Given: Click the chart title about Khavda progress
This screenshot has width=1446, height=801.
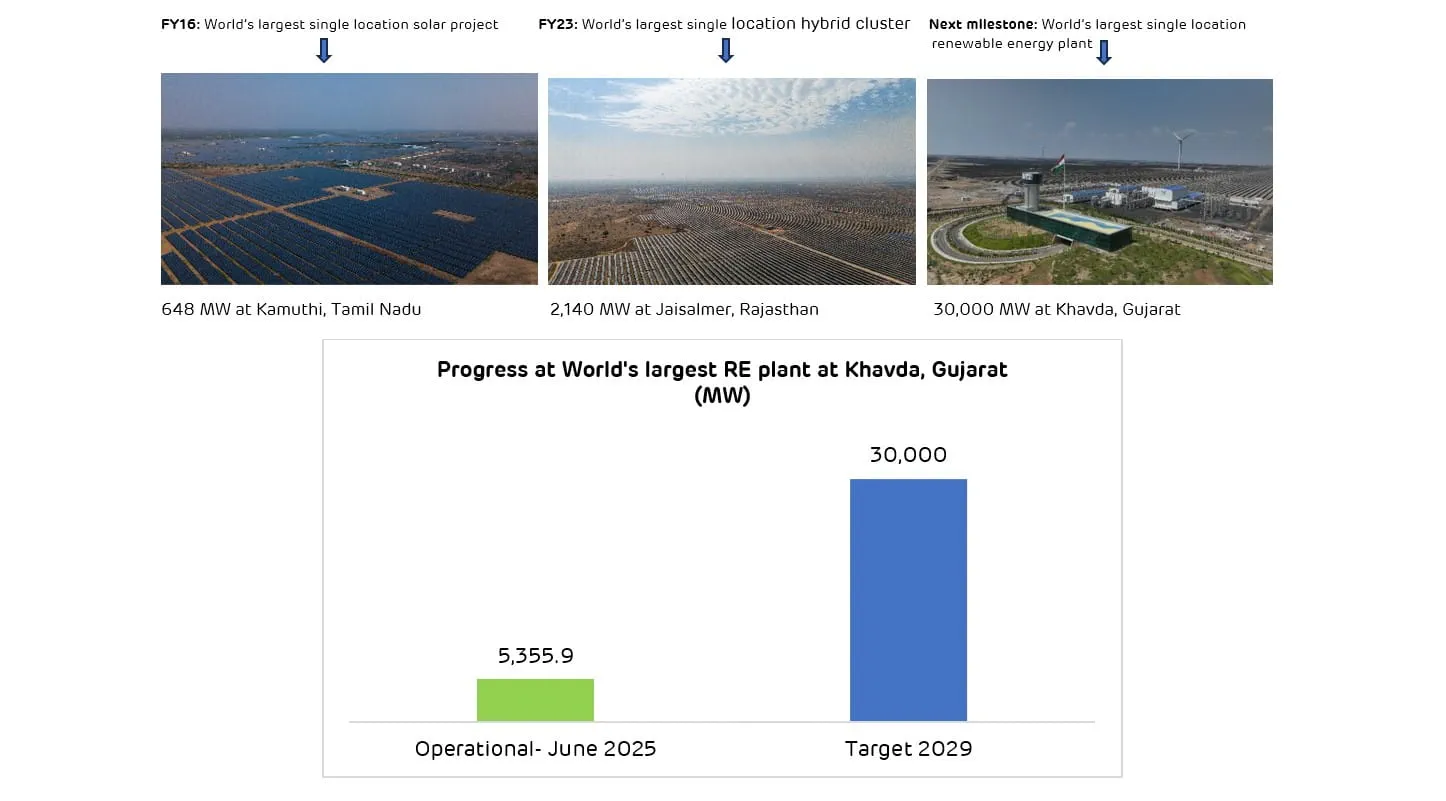Looking at the screenshot, I should click(x=722, y=382).
